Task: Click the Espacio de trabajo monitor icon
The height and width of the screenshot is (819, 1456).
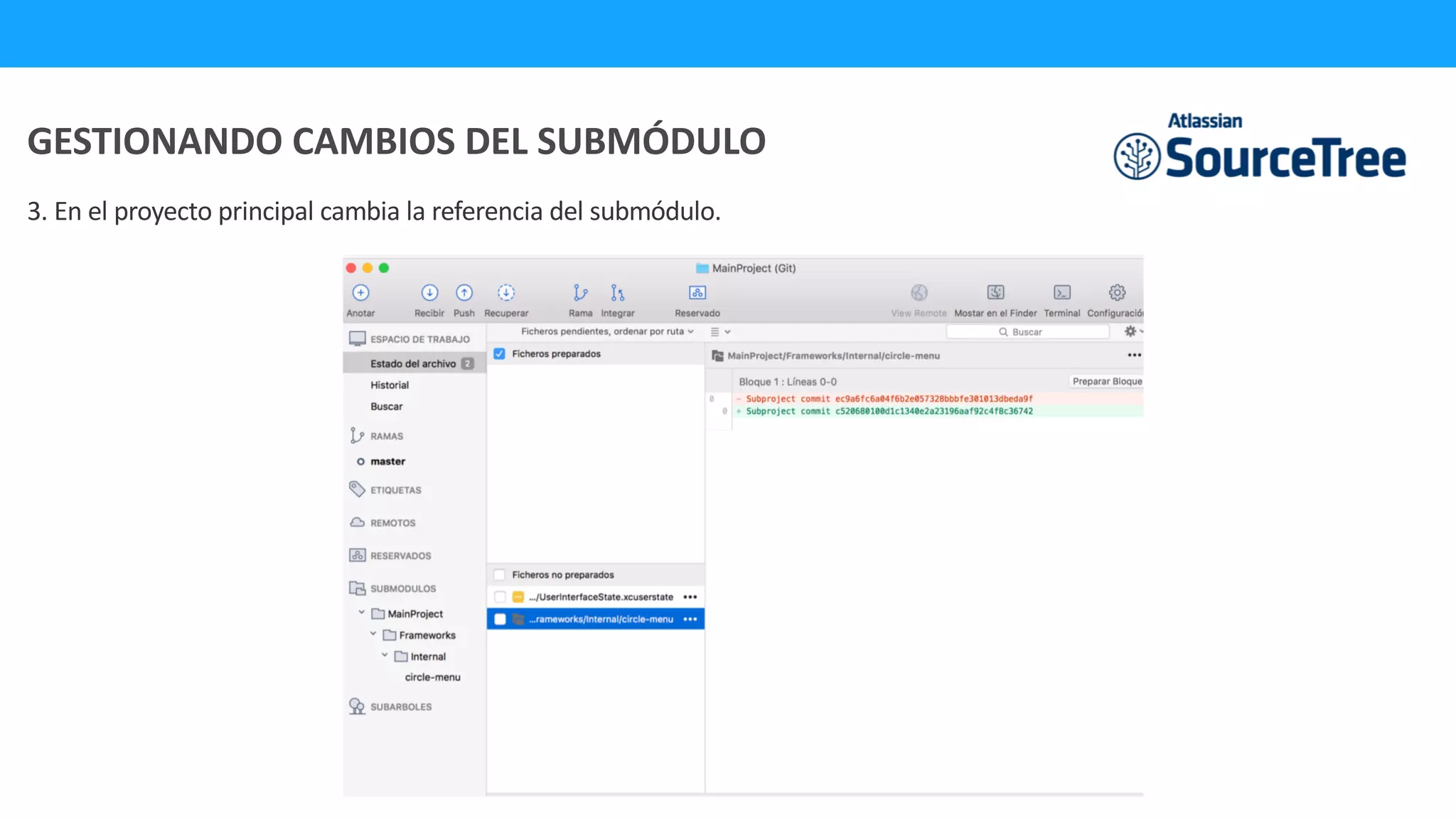Action: pos(358,339)
